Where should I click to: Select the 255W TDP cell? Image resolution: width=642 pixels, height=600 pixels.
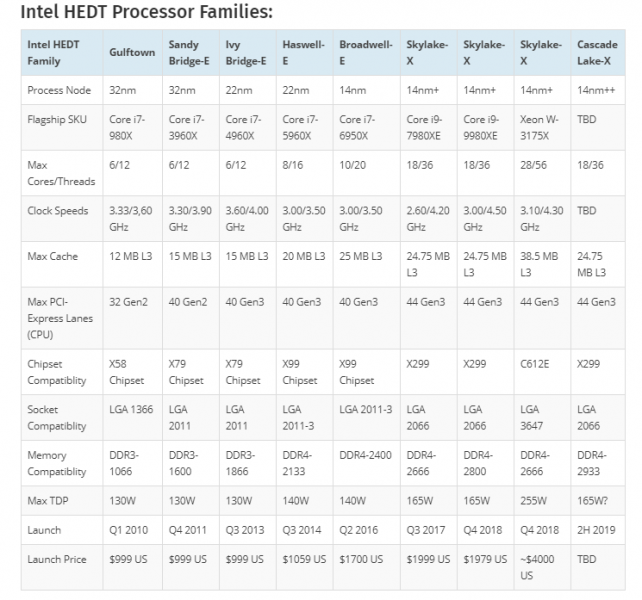(534, 500)
